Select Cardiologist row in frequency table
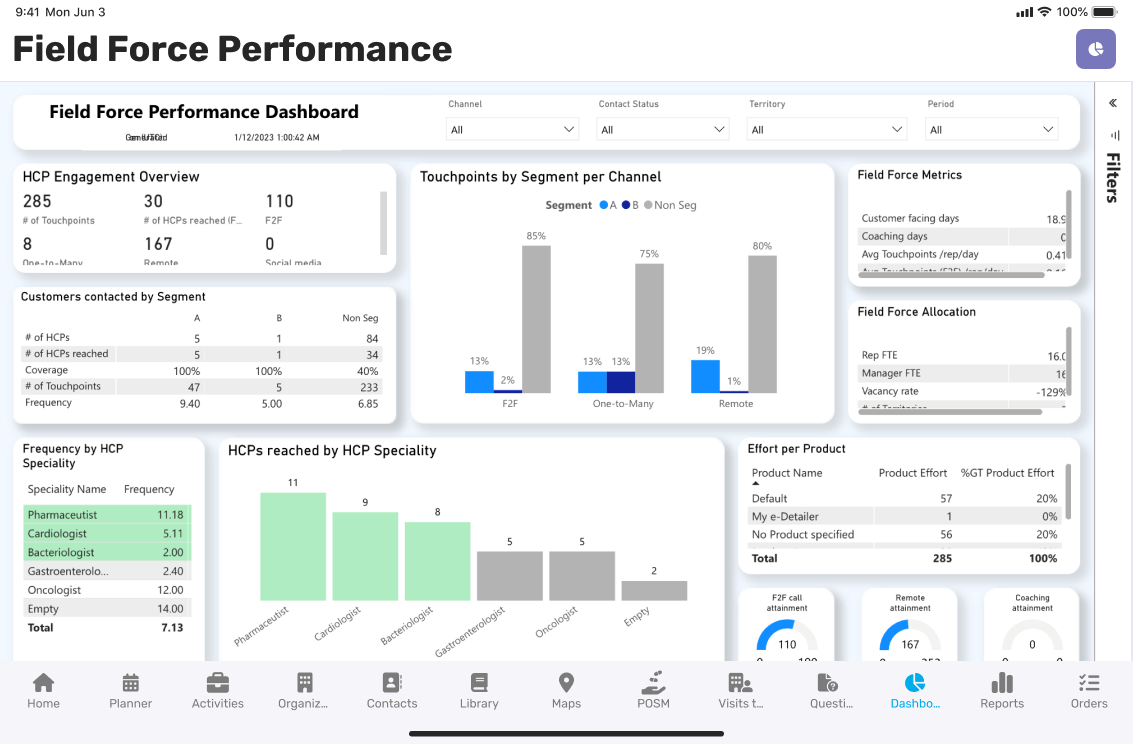The height and width of the screenshot is (744, 1133). coord(107,533)
